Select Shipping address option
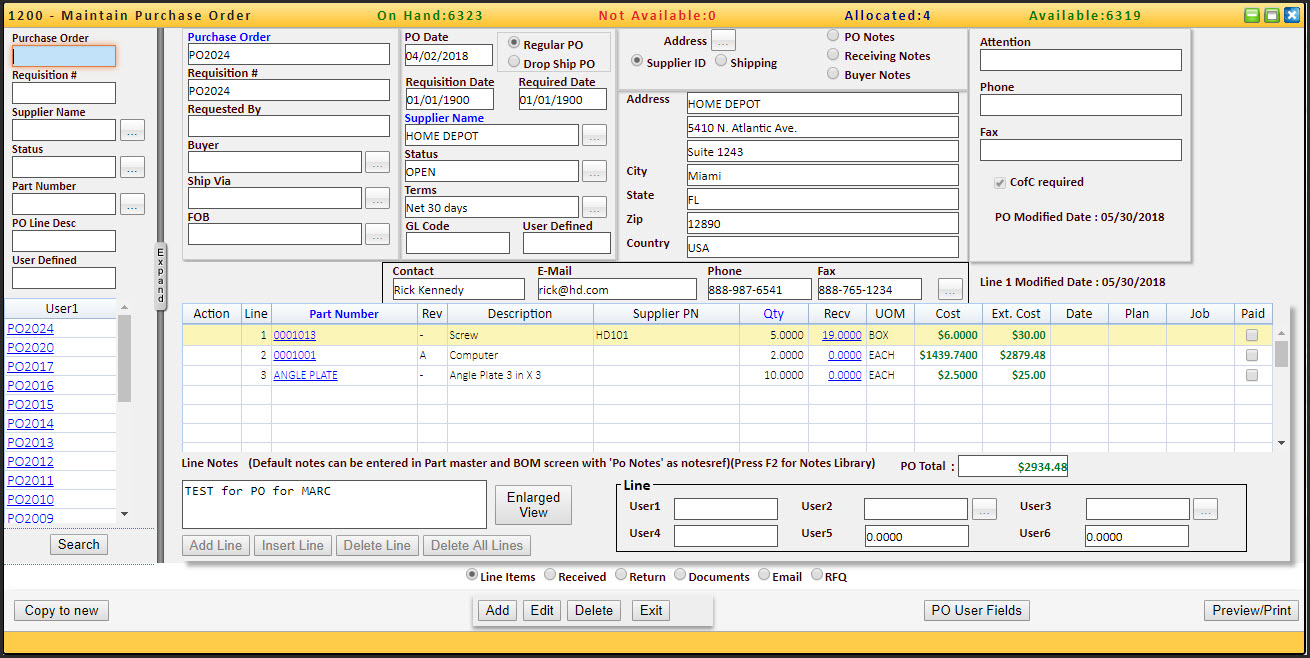Viewport: 1310px width, 658px height. pyautogui.click(x=721, y=62)
